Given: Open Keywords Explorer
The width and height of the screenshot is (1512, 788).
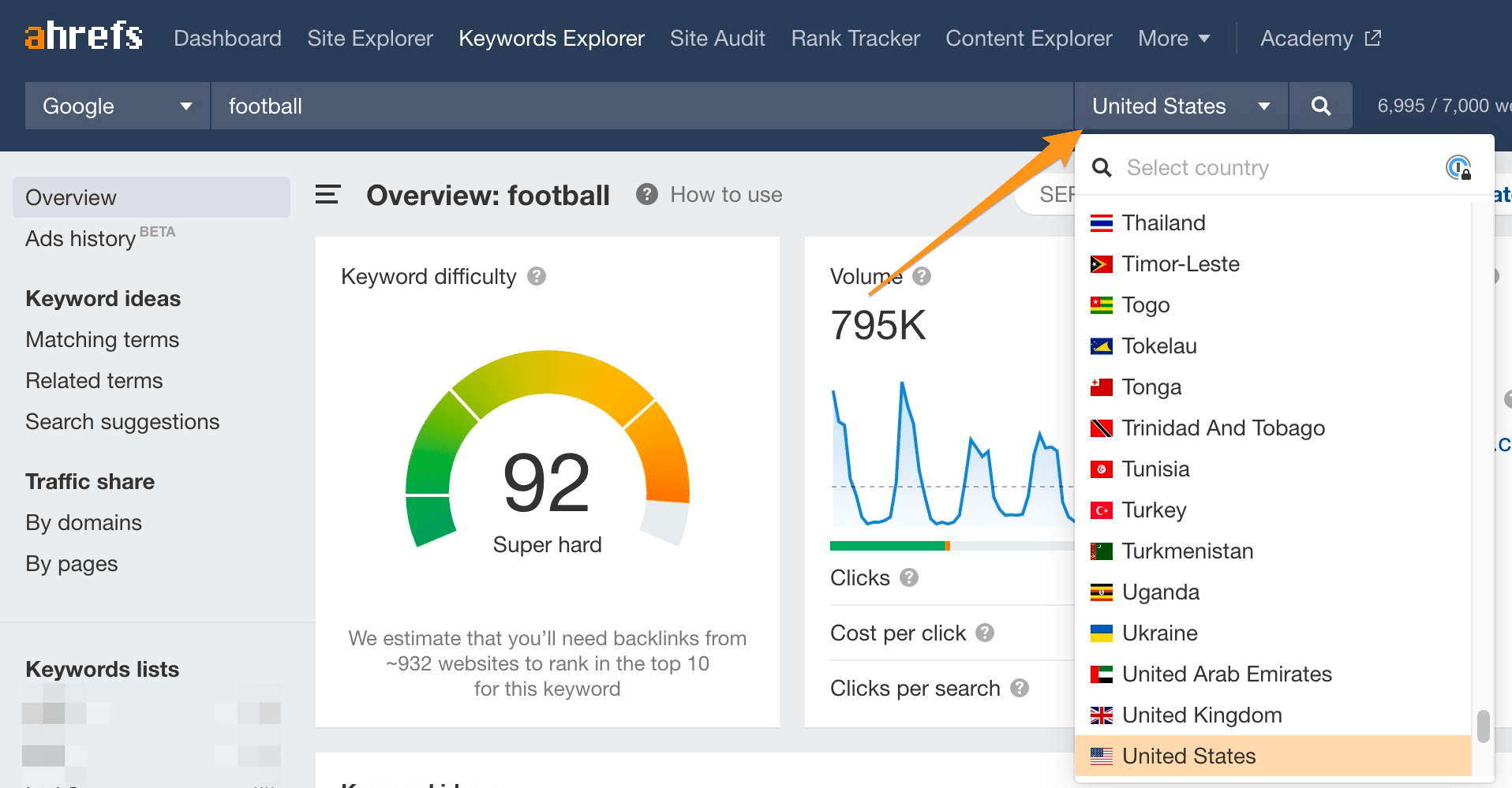Looking at the screenshot, I should coord(552,38).
